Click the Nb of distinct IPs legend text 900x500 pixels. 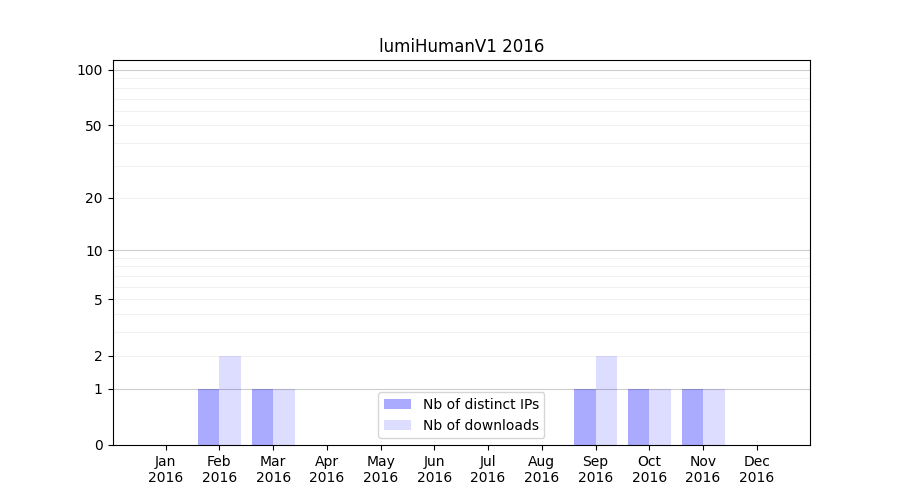coord(480,404)
